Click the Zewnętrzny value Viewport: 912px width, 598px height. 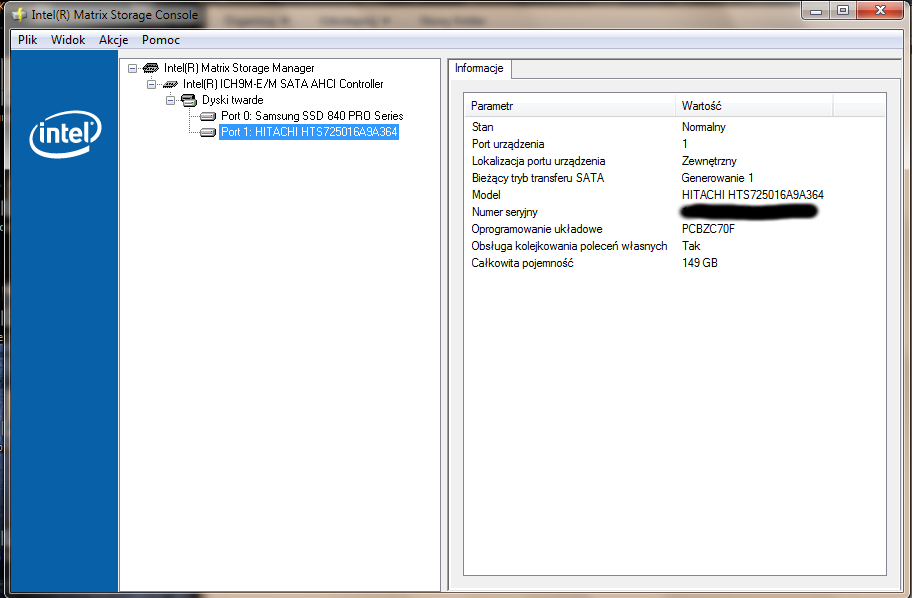[x=709, y=161]
